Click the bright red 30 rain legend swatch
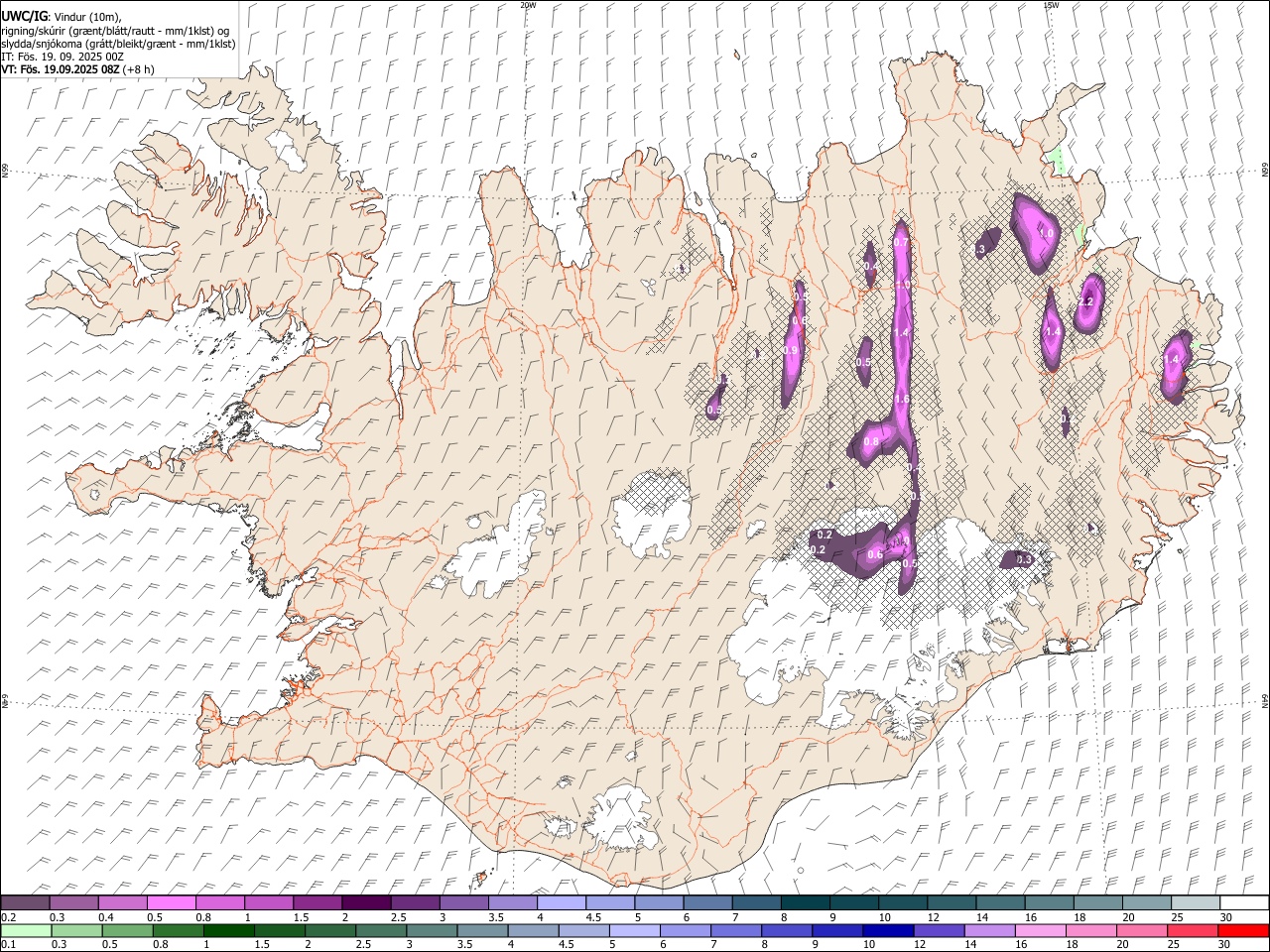 click(x=1244, y=930)
